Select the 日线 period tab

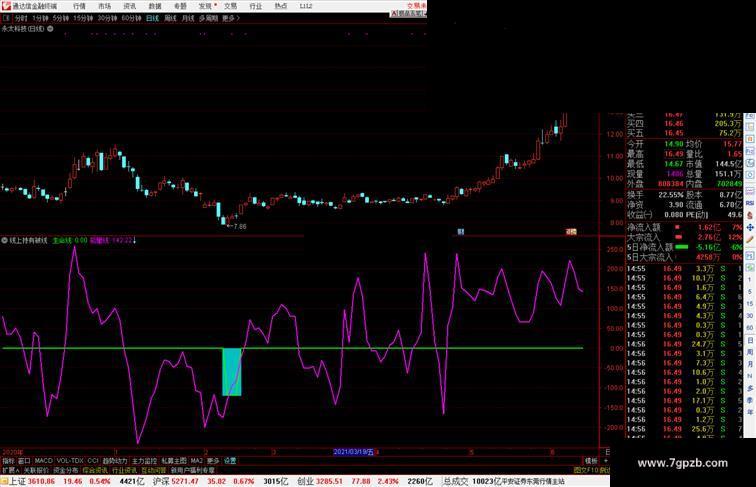click(x=152, y=18)
